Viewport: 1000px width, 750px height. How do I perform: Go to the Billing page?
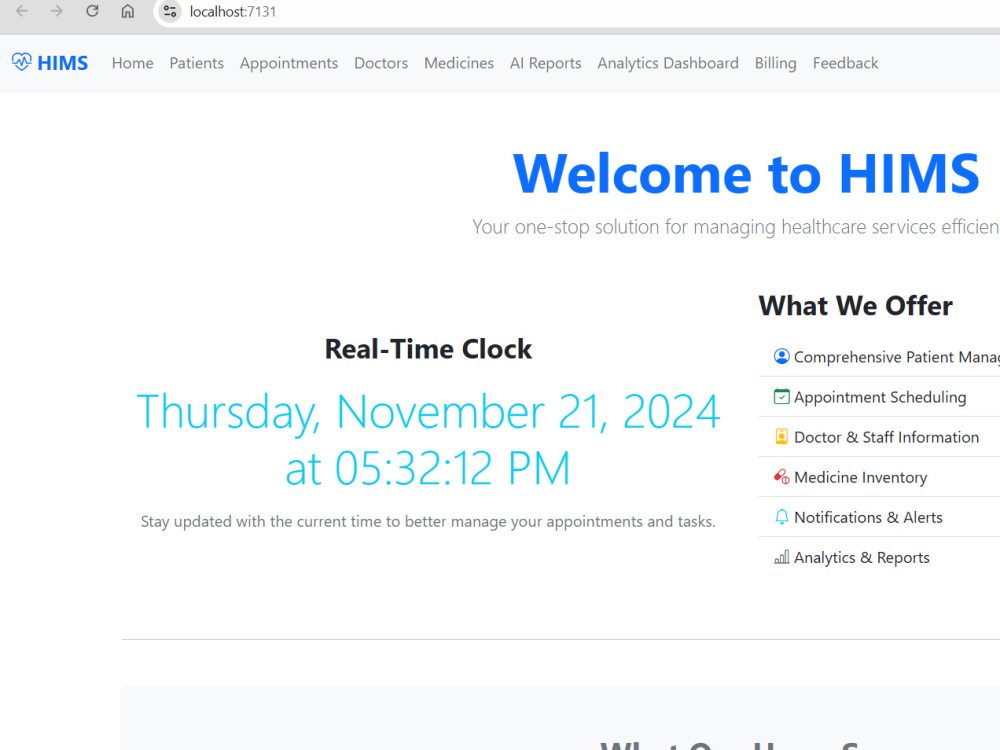(x=776, y=63)
